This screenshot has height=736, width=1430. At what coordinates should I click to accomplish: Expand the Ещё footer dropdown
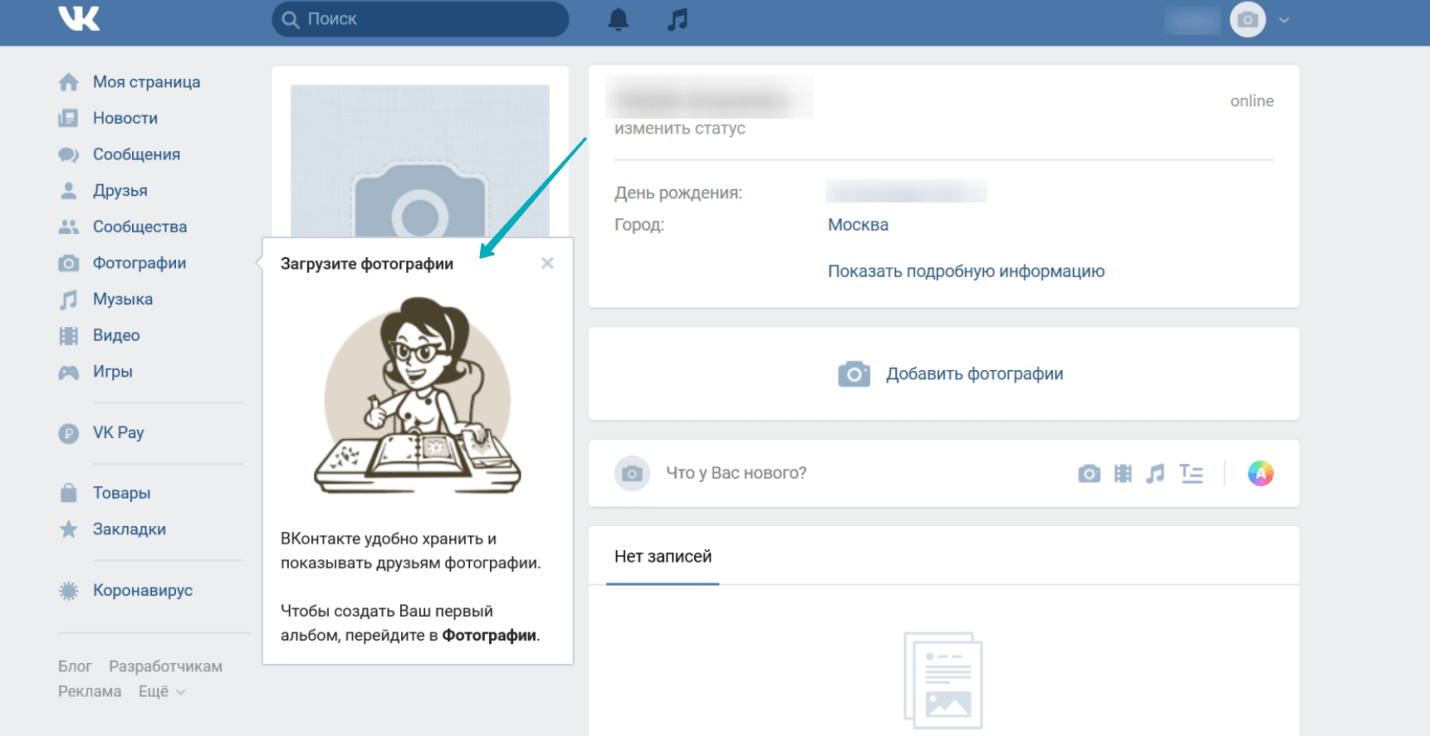click(162, 691)
